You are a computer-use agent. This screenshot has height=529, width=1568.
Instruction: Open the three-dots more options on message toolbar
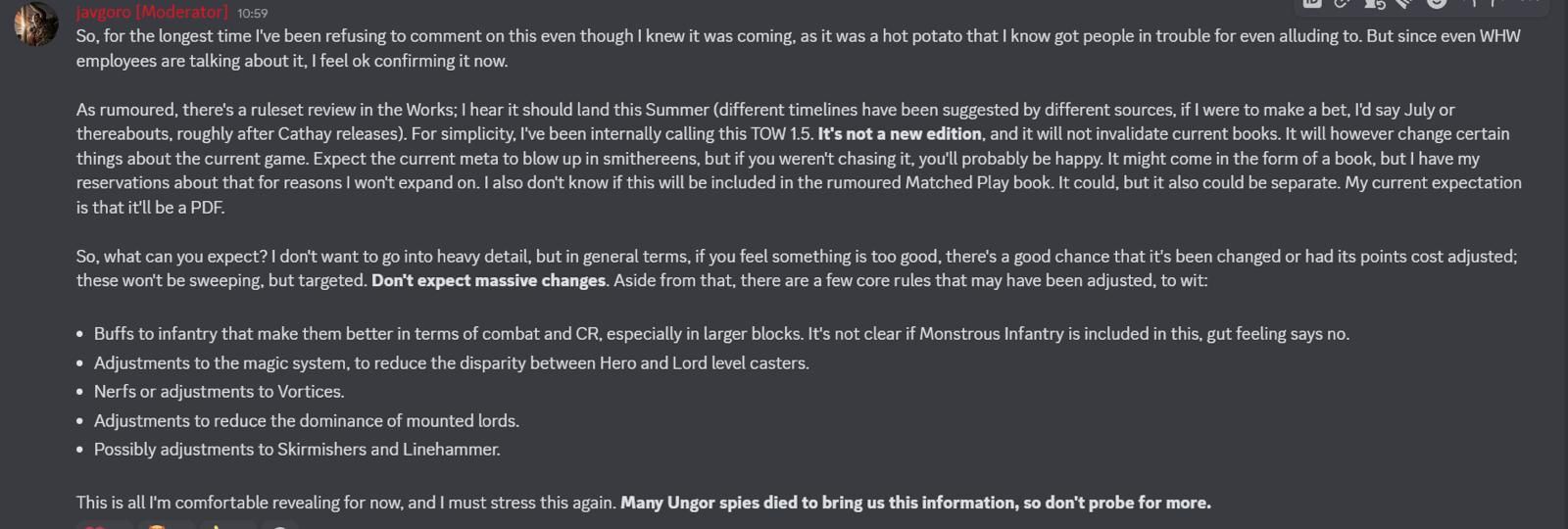tap(1531, 2)
